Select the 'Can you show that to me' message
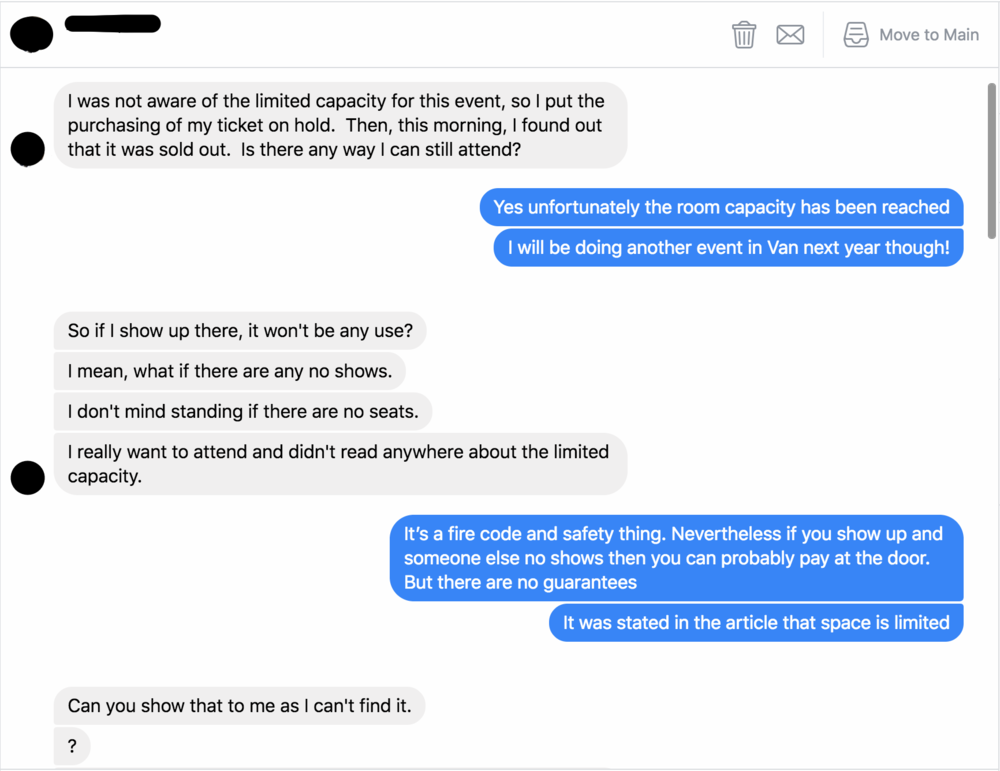This screenshot has height=771, width=1000. coord(239,706)
